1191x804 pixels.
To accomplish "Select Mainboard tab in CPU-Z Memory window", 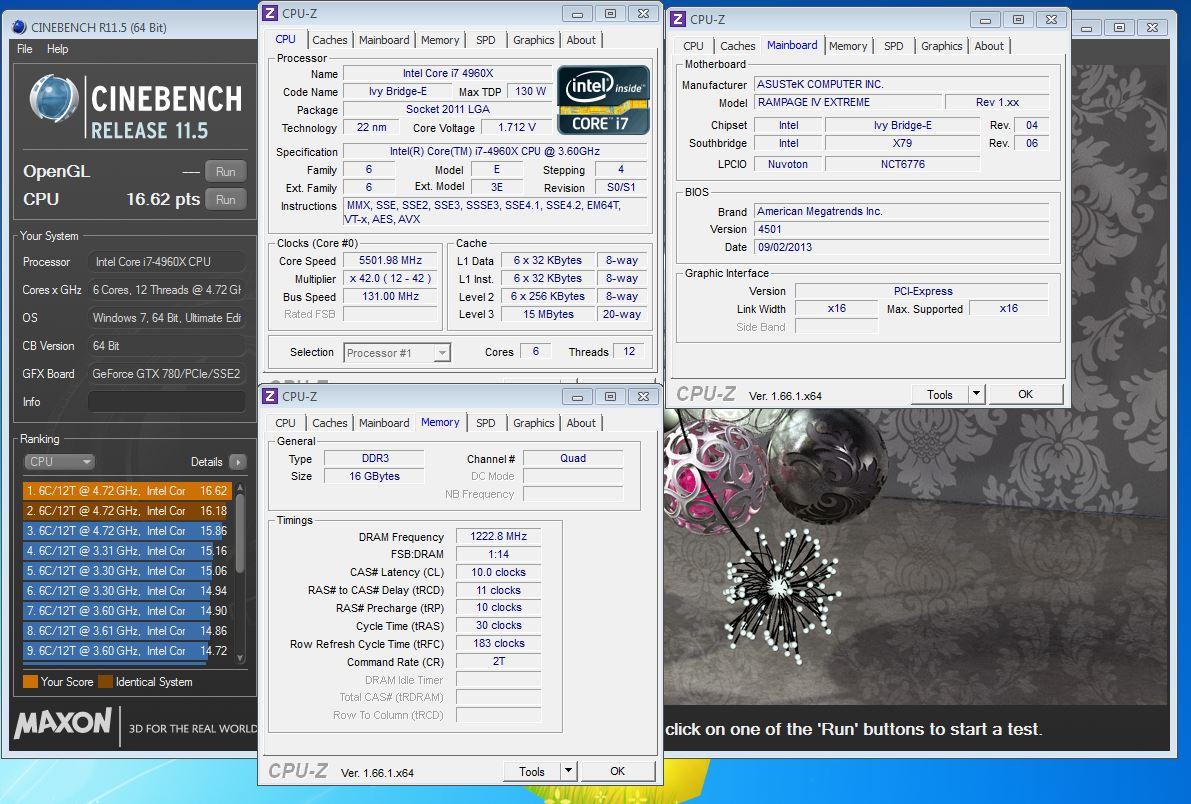I will point(384,423).
